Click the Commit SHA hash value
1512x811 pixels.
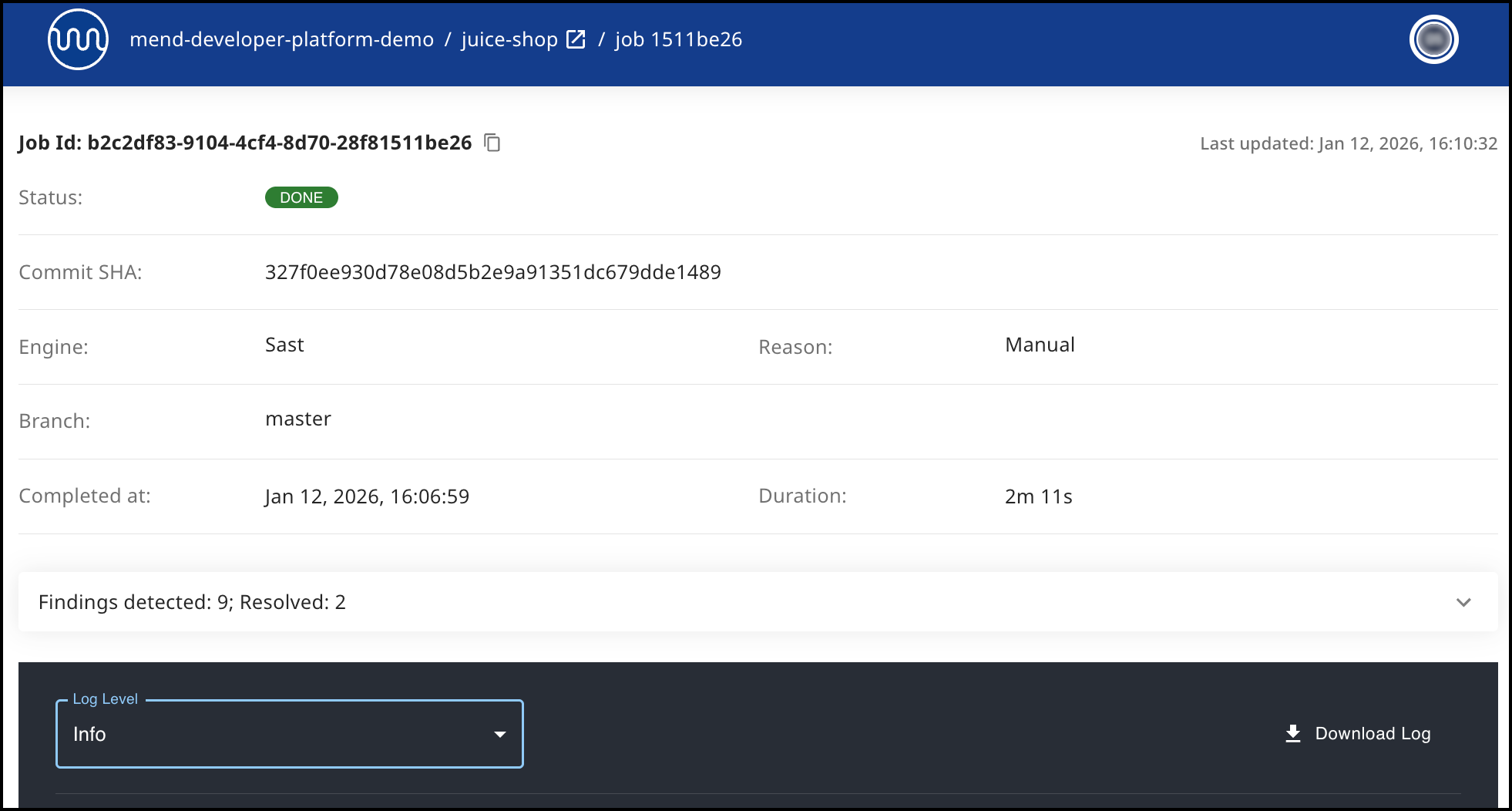492,272
